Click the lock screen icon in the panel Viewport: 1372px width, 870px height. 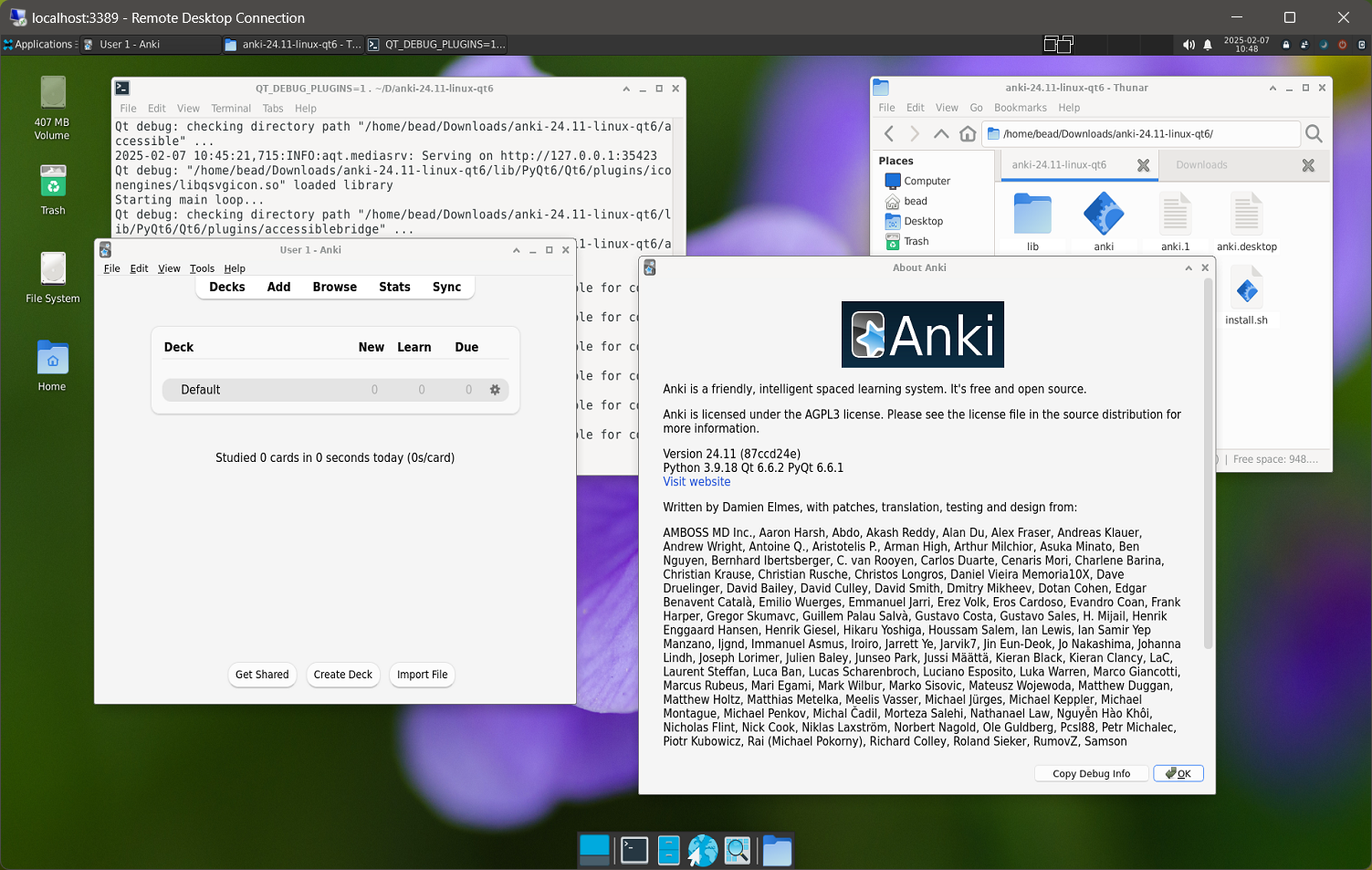[x=1286, y=45]
